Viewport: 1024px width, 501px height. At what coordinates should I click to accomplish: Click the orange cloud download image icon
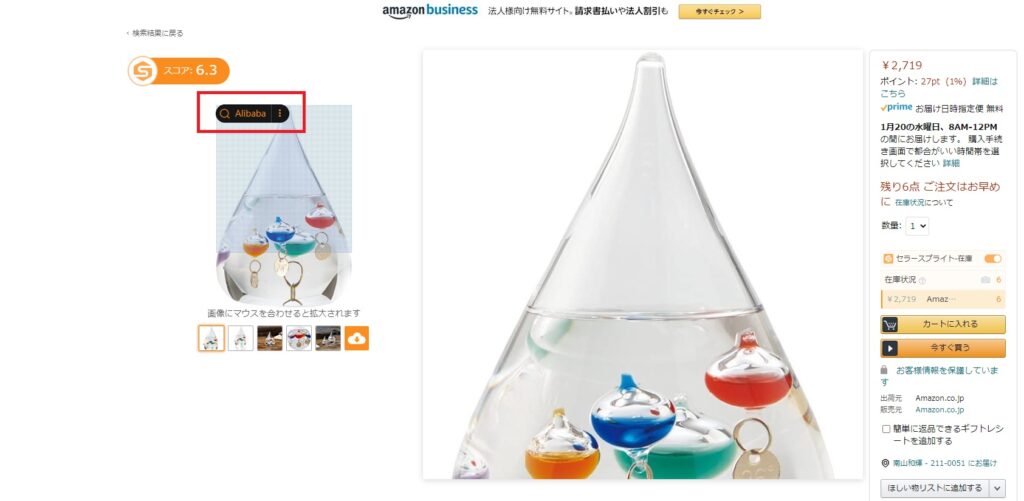pyautogui.click(x=357, y=338)
